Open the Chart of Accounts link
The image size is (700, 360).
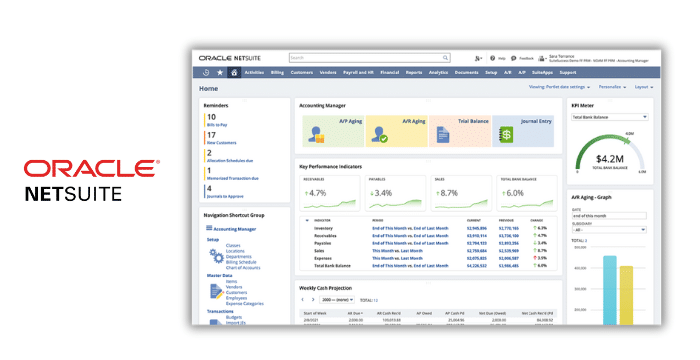click(243, 268)
